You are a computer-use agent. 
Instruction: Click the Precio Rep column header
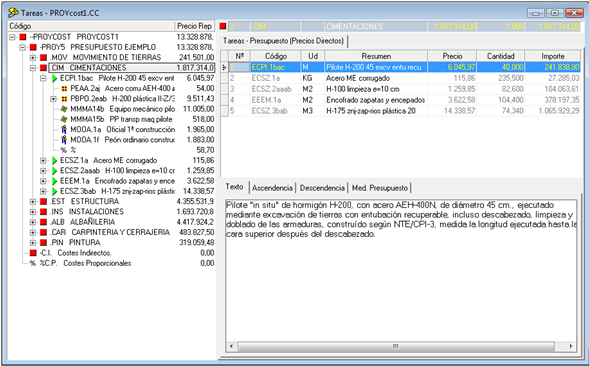195,26
